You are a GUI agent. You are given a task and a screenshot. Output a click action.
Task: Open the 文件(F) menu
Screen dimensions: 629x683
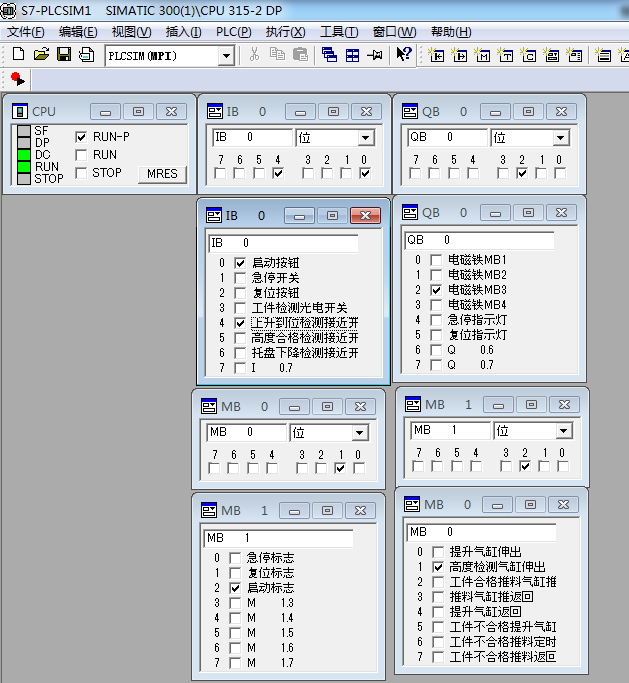26,32
